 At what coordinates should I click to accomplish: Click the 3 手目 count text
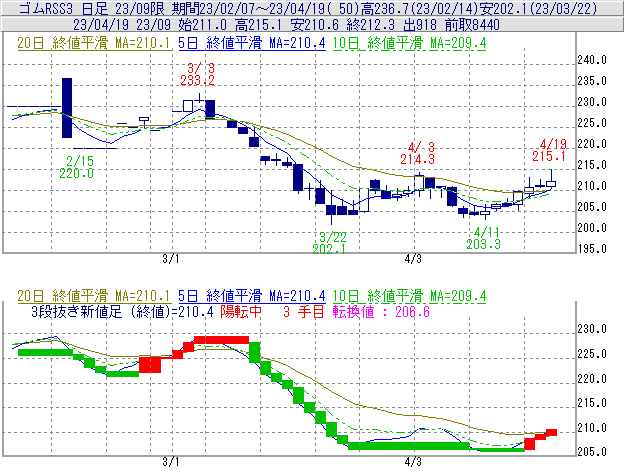pyautogui.click(x=304, y=312)
